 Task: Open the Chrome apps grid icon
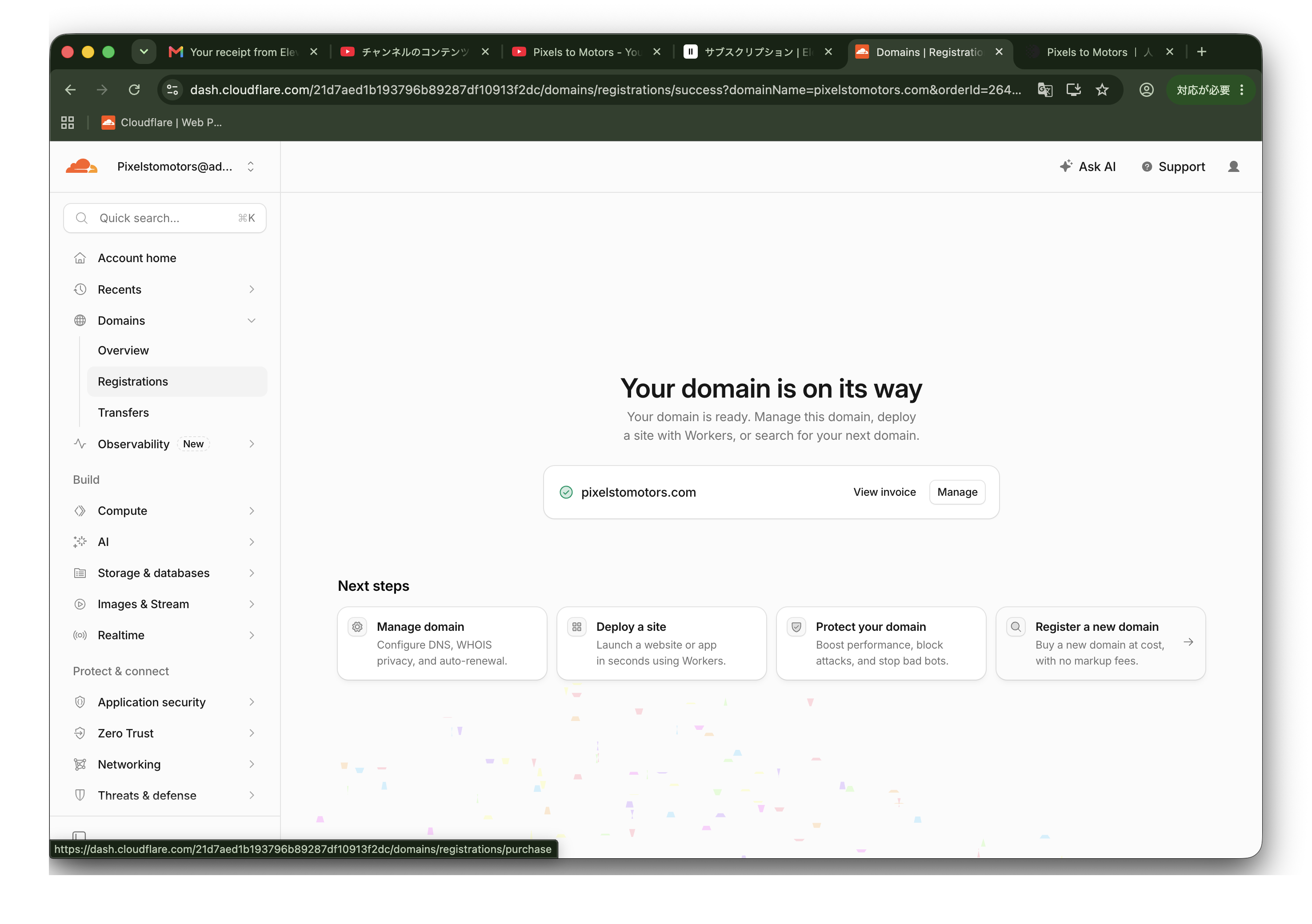click(68, 122)
